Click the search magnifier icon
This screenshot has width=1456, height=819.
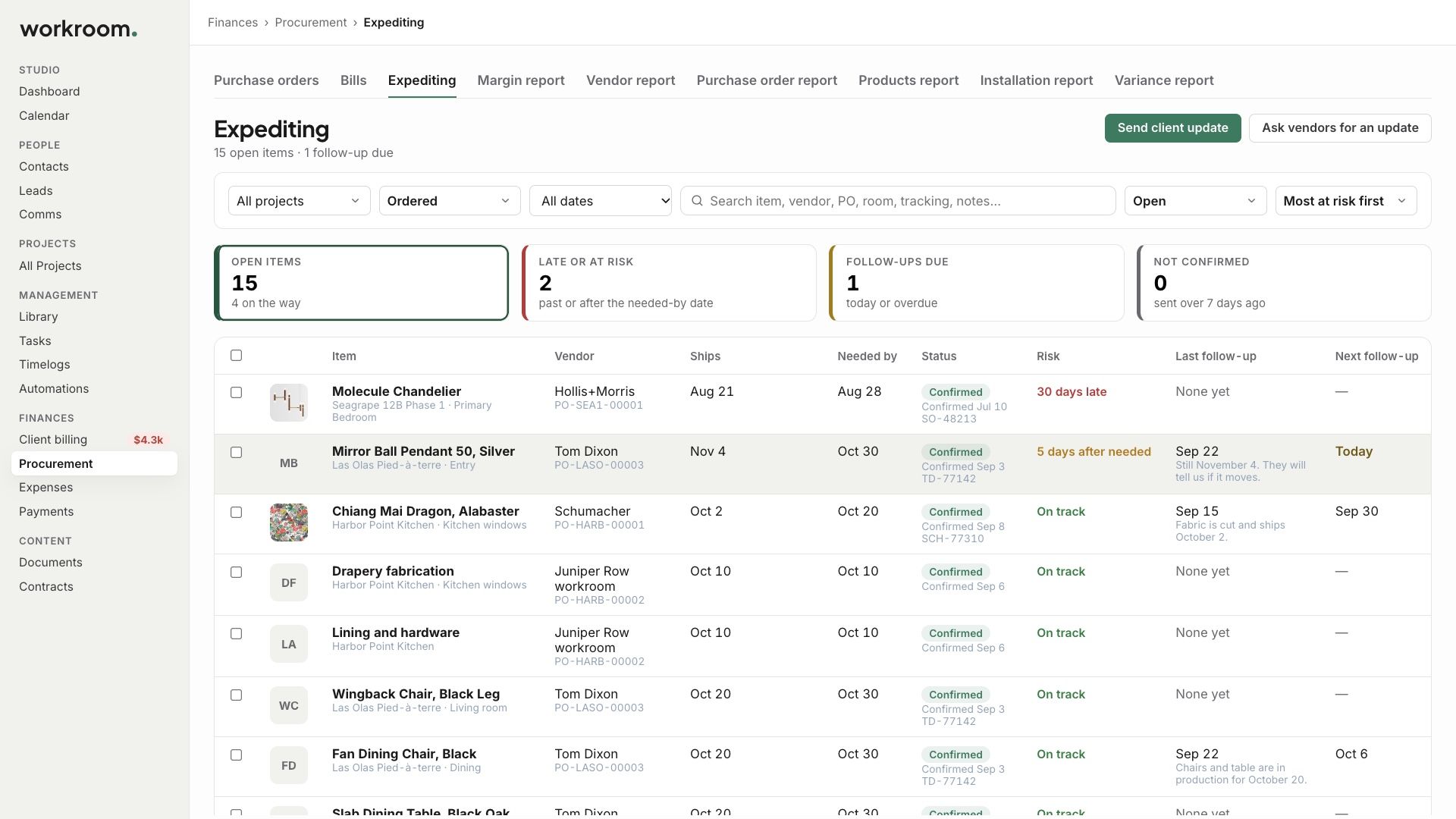tap(697, 201)
